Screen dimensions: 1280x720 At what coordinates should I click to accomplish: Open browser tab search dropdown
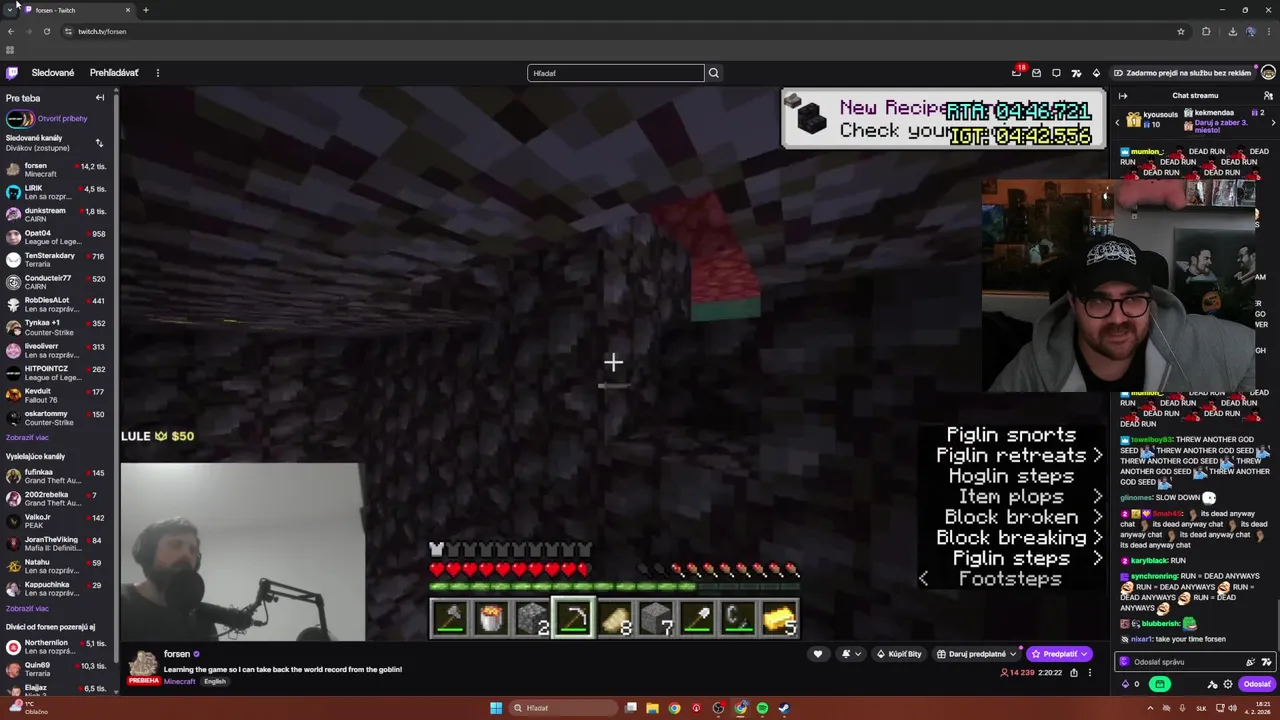(9, 10)
